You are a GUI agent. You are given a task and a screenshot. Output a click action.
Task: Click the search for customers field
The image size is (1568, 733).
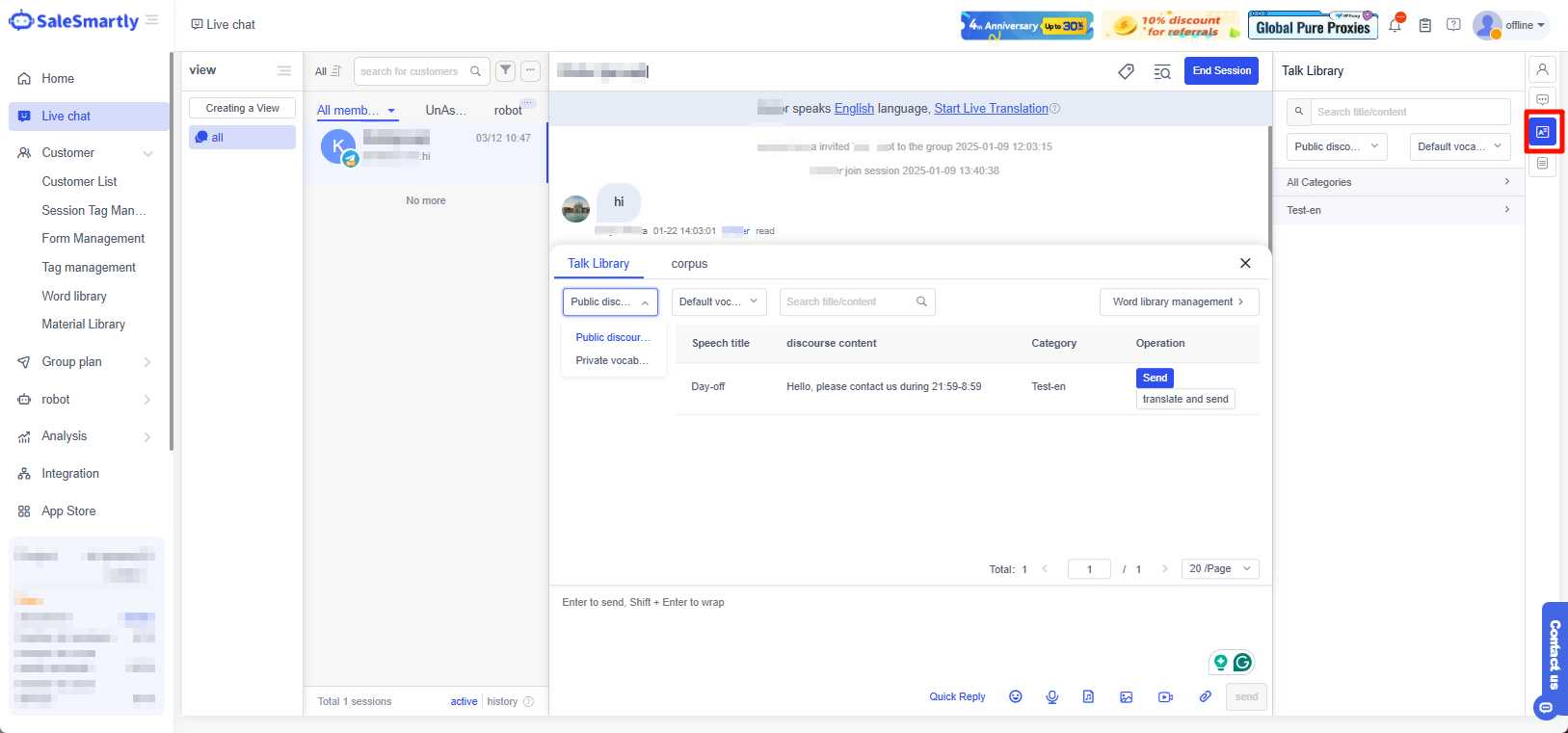(412, 71)
